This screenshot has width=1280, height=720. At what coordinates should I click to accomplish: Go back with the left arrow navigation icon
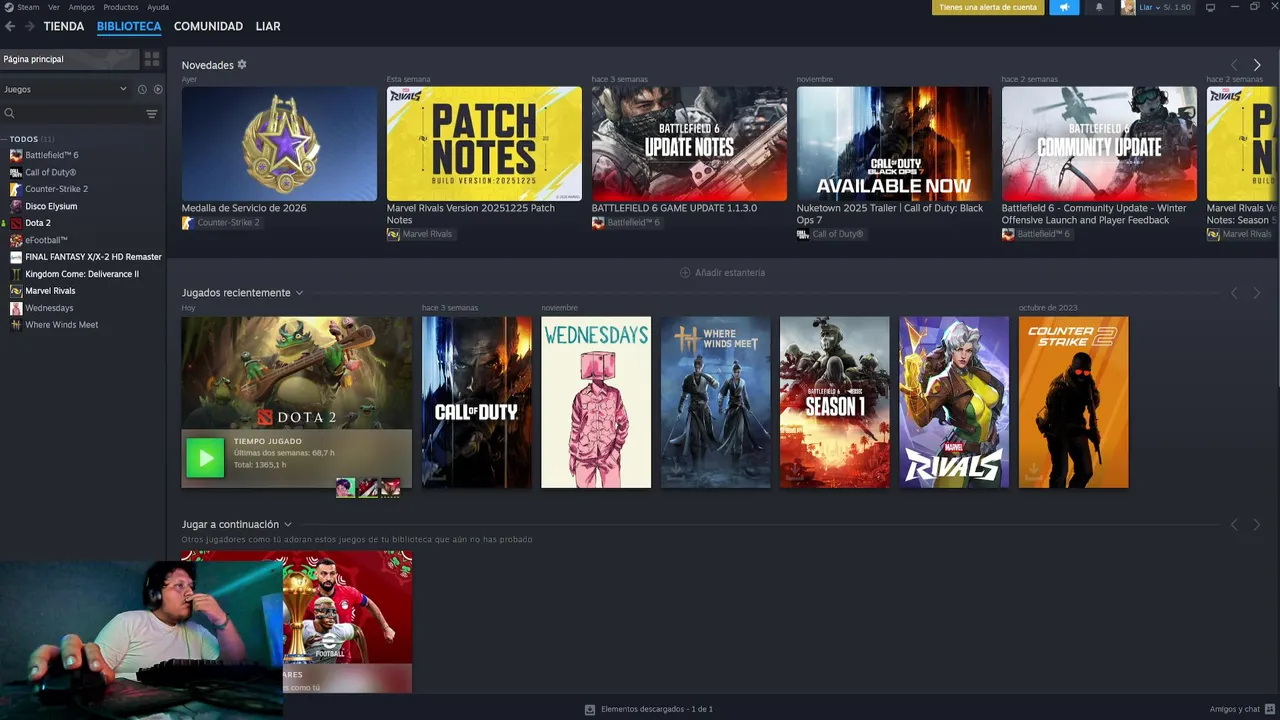click(x=10, y=26)
